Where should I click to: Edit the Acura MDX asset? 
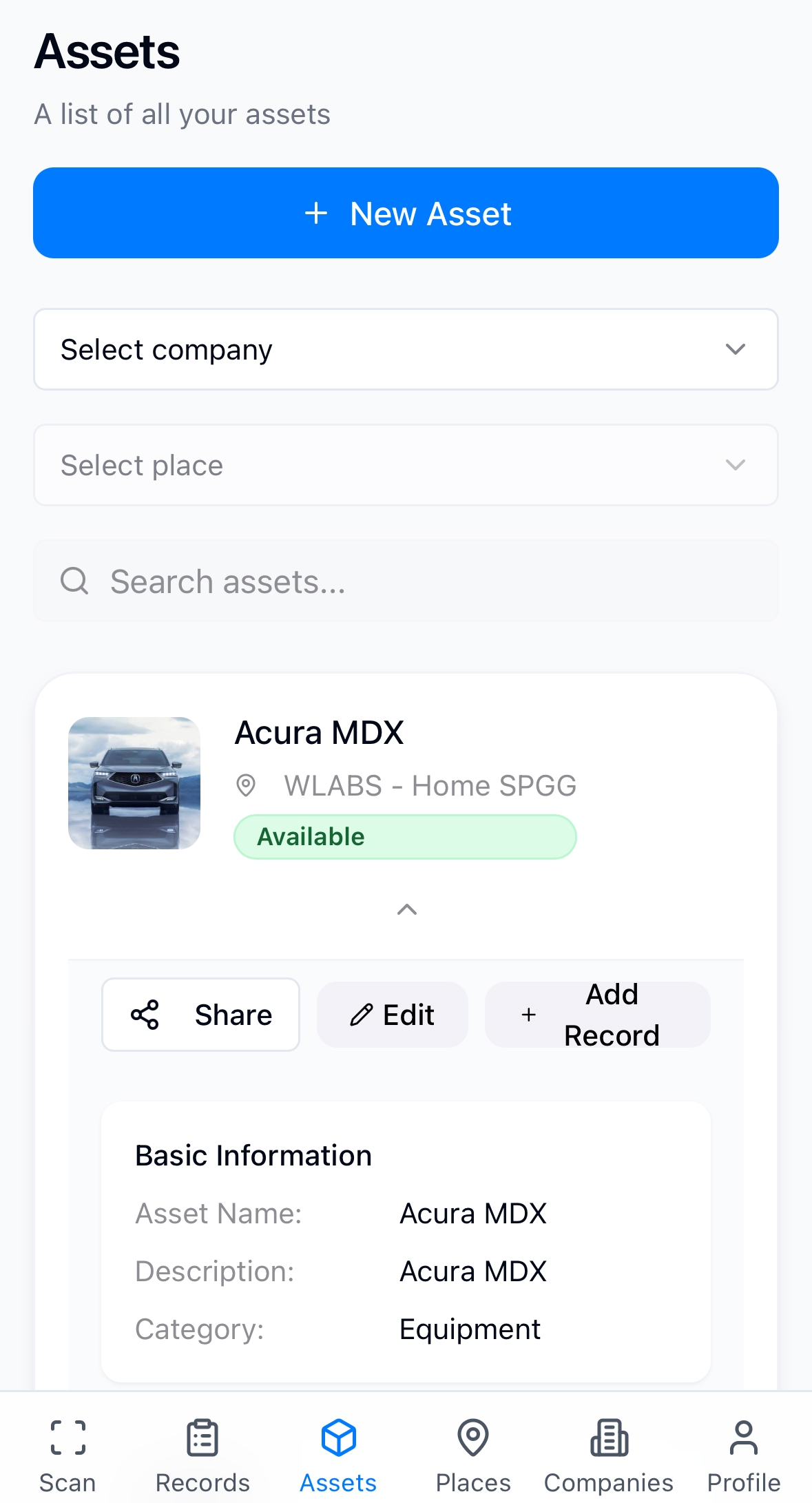point(393,1015)
